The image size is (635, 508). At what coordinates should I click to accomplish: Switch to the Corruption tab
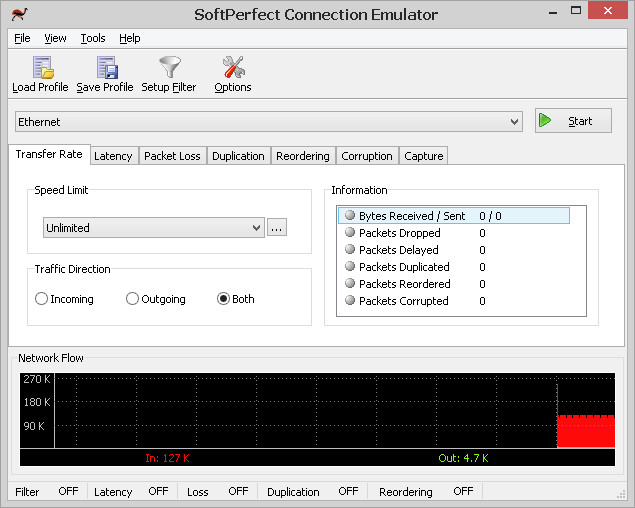coord(367,156)
